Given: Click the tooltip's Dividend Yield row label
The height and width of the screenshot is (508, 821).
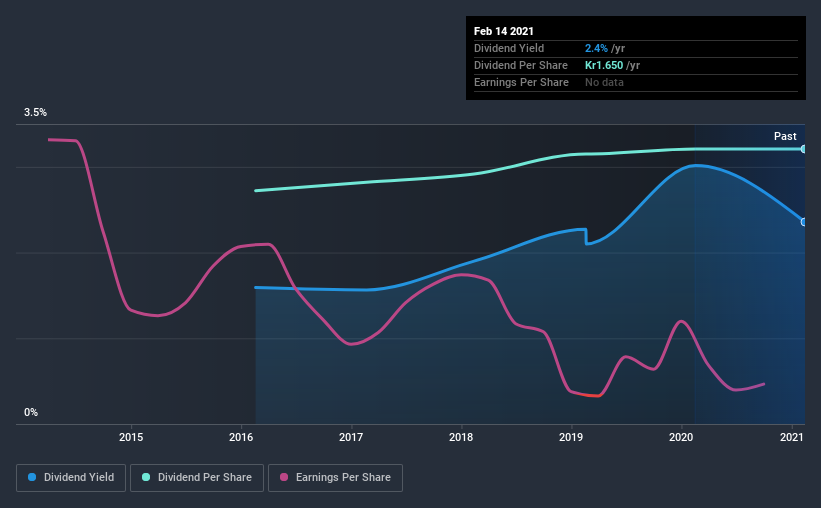Looking at the screenshot, I should 509,48.
